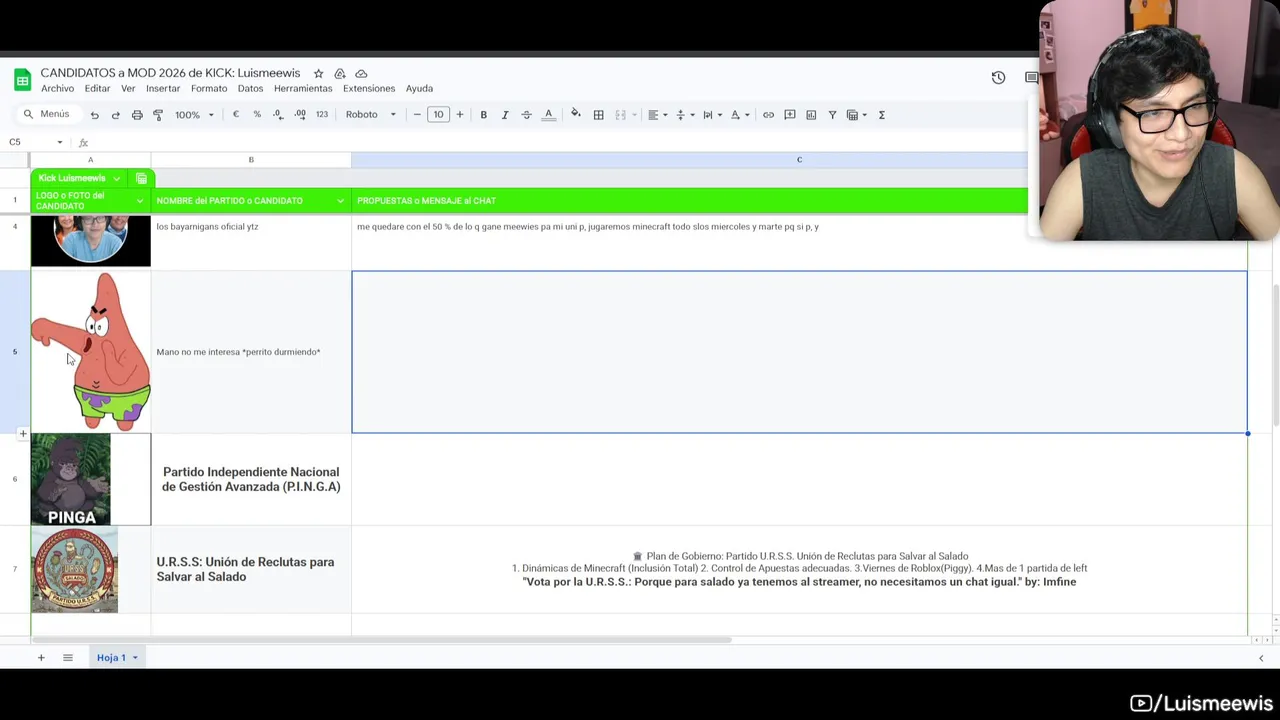Open the name box dropdown arrow
Screen dimensions: 1280x720
pos(59,142)
